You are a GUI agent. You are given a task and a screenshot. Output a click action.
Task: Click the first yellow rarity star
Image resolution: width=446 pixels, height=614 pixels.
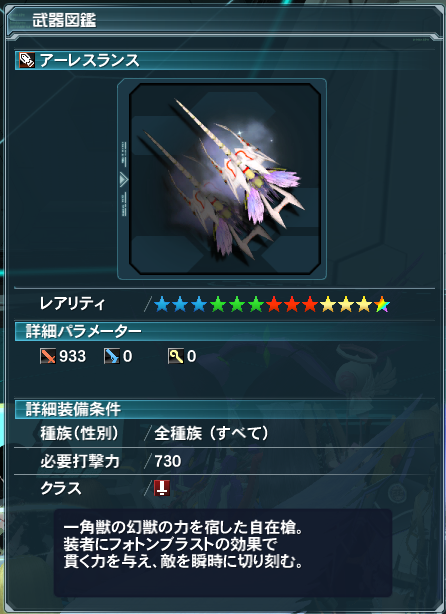pos(327,304)
